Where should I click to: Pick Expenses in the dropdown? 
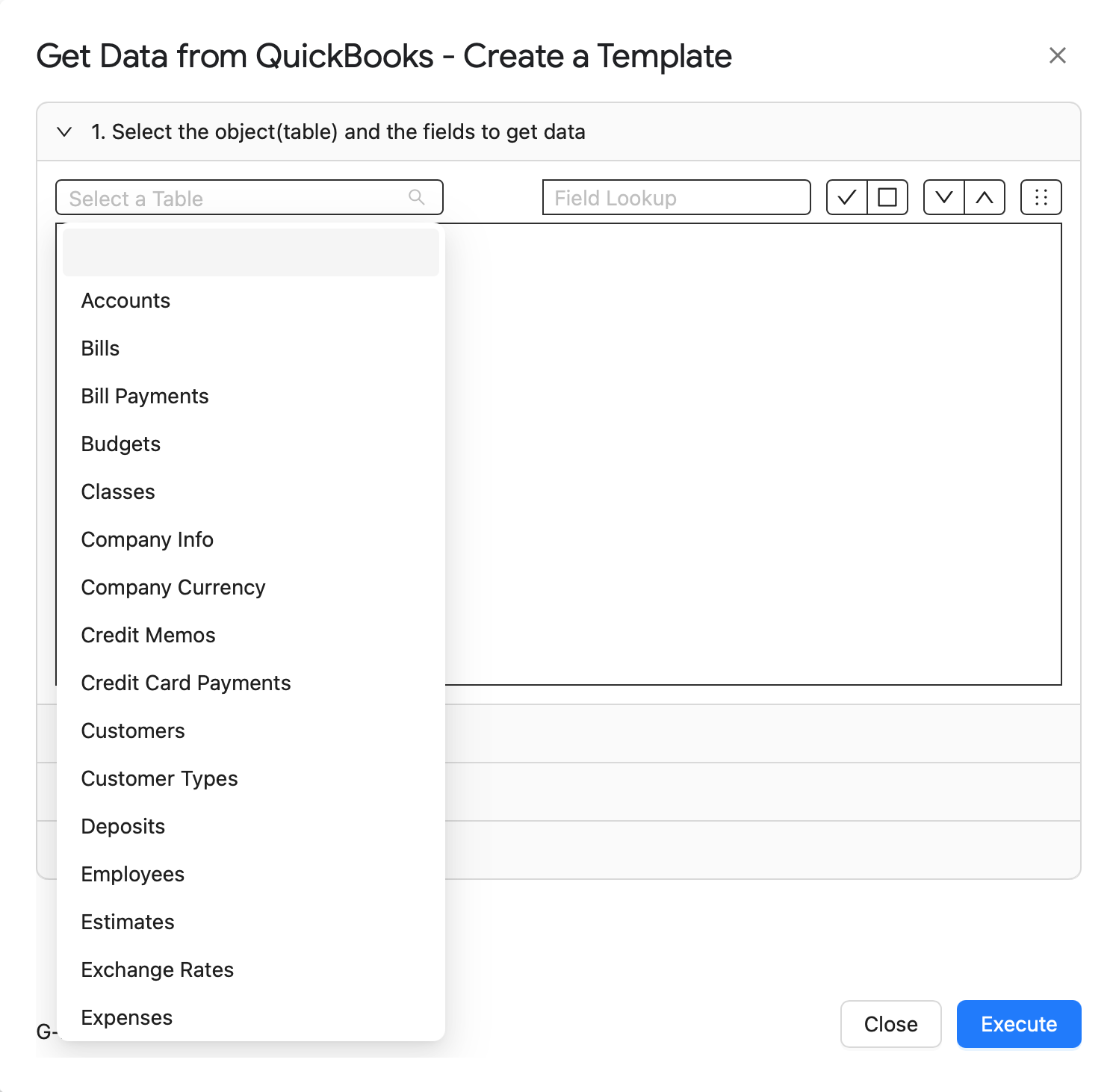point(251,1017)
